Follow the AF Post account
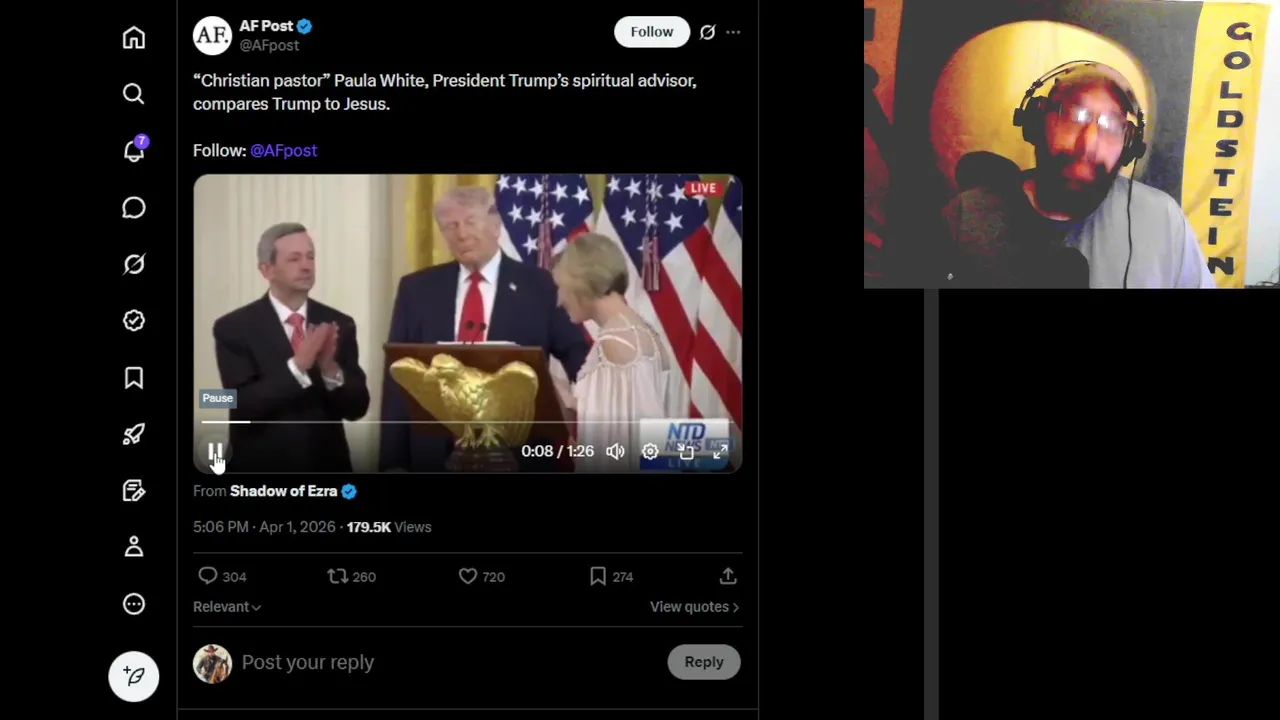 (x=651, y=32)
